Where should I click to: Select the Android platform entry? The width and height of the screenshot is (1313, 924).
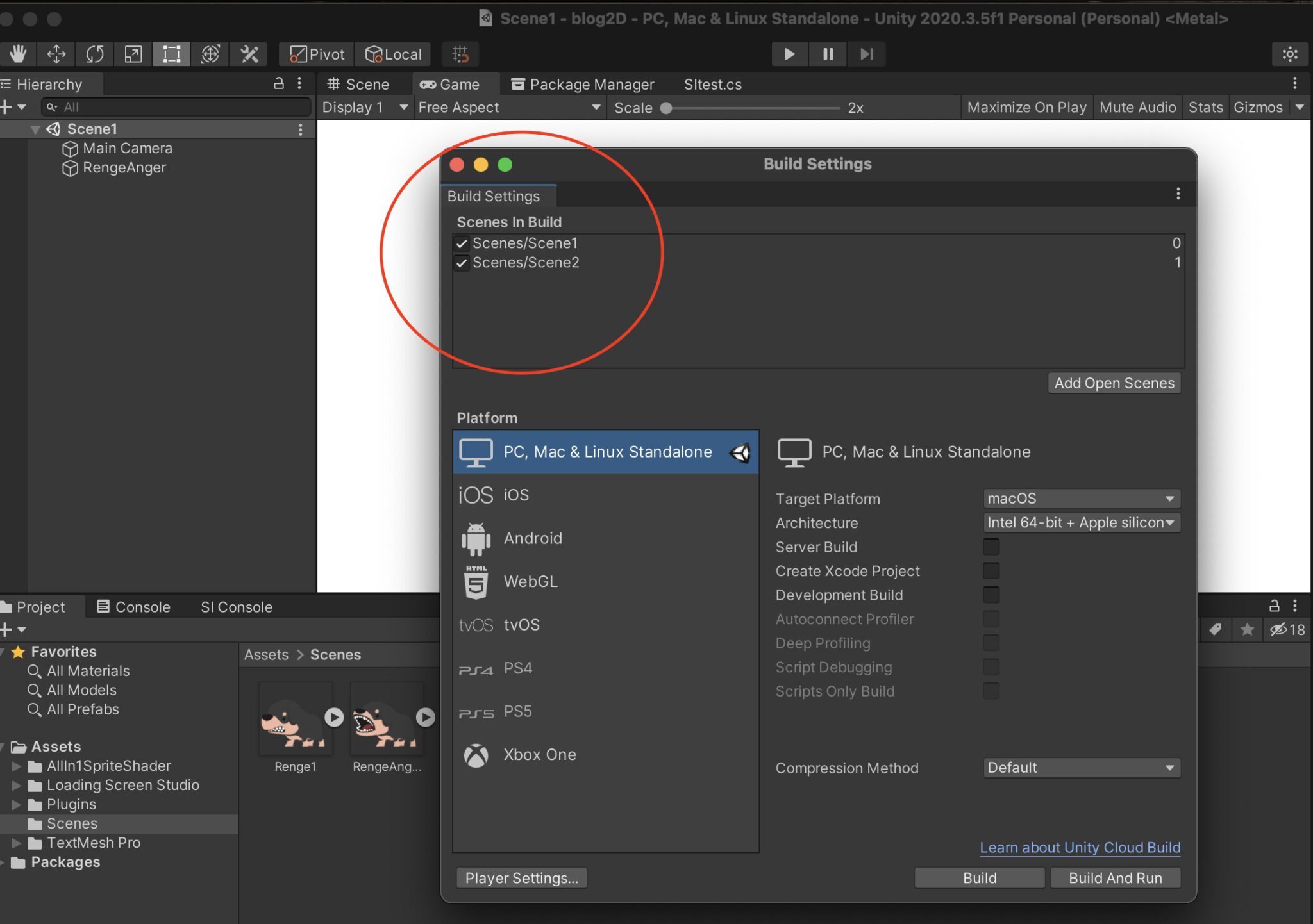click(532, 538)
